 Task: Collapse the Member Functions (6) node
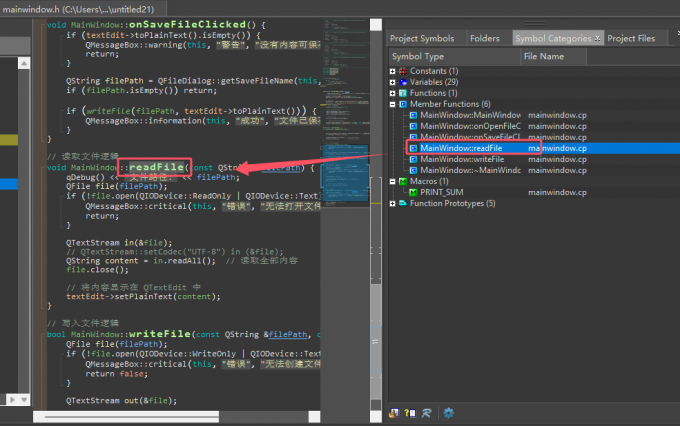click(x=392, y=104)
